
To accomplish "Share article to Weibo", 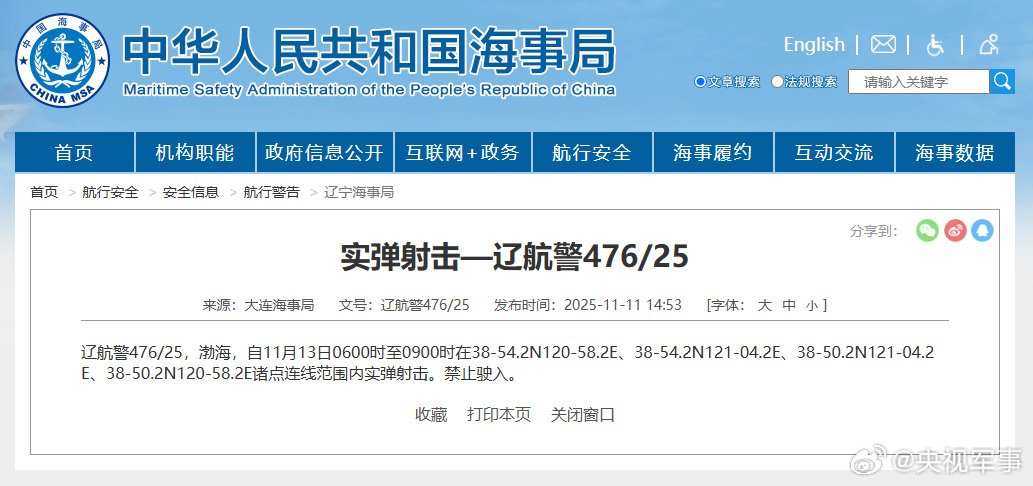I will point(955,230).
